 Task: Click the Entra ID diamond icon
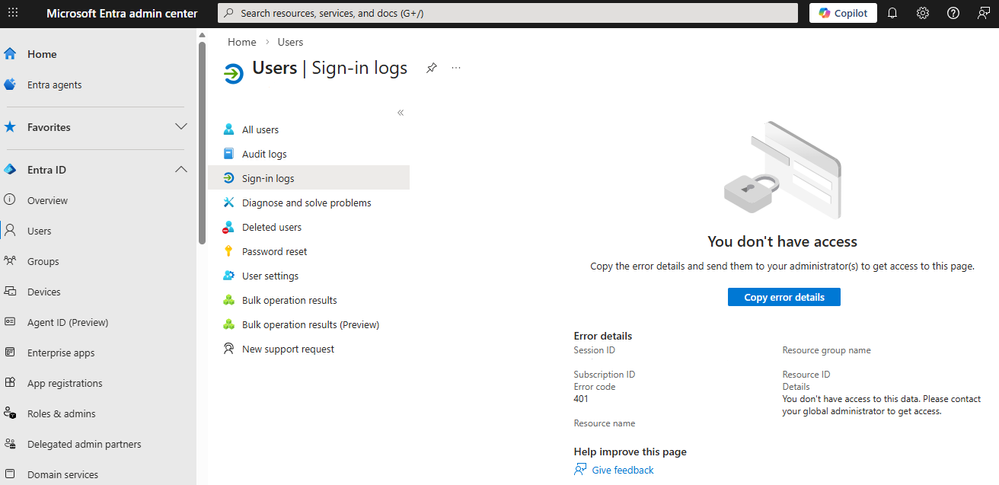point(10,170)
